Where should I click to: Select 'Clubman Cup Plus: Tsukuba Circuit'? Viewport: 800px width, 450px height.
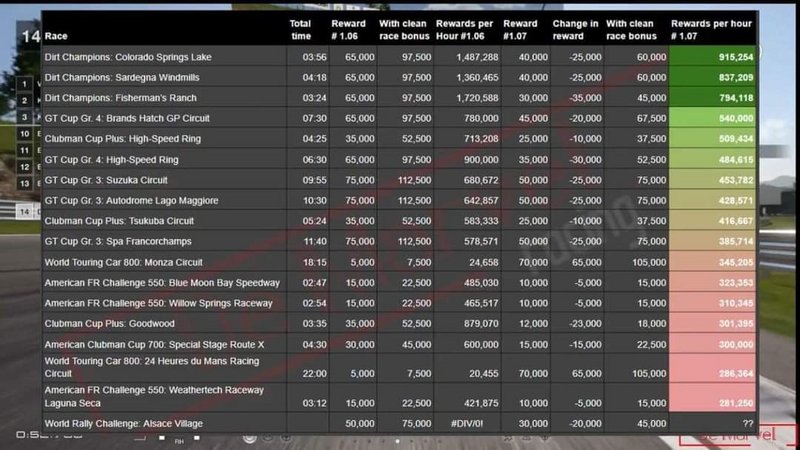(119, 221)
